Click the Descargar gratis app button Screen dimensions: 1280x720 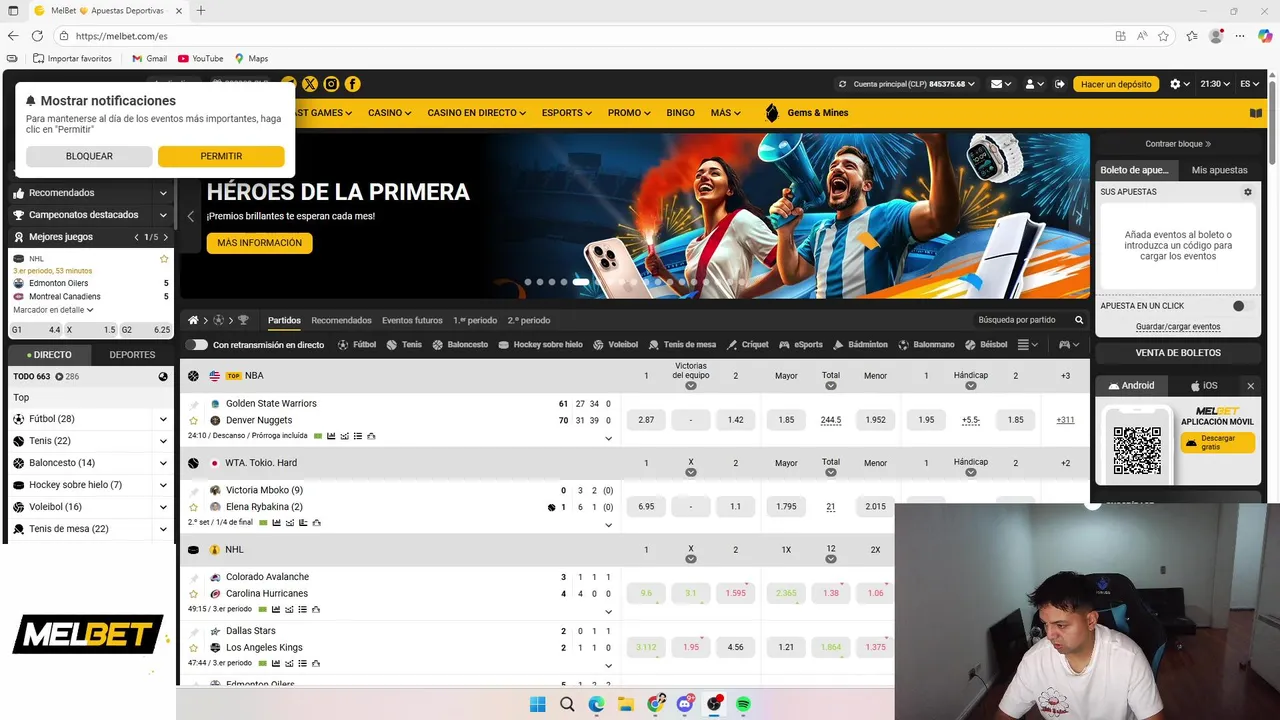[1217, 442]
